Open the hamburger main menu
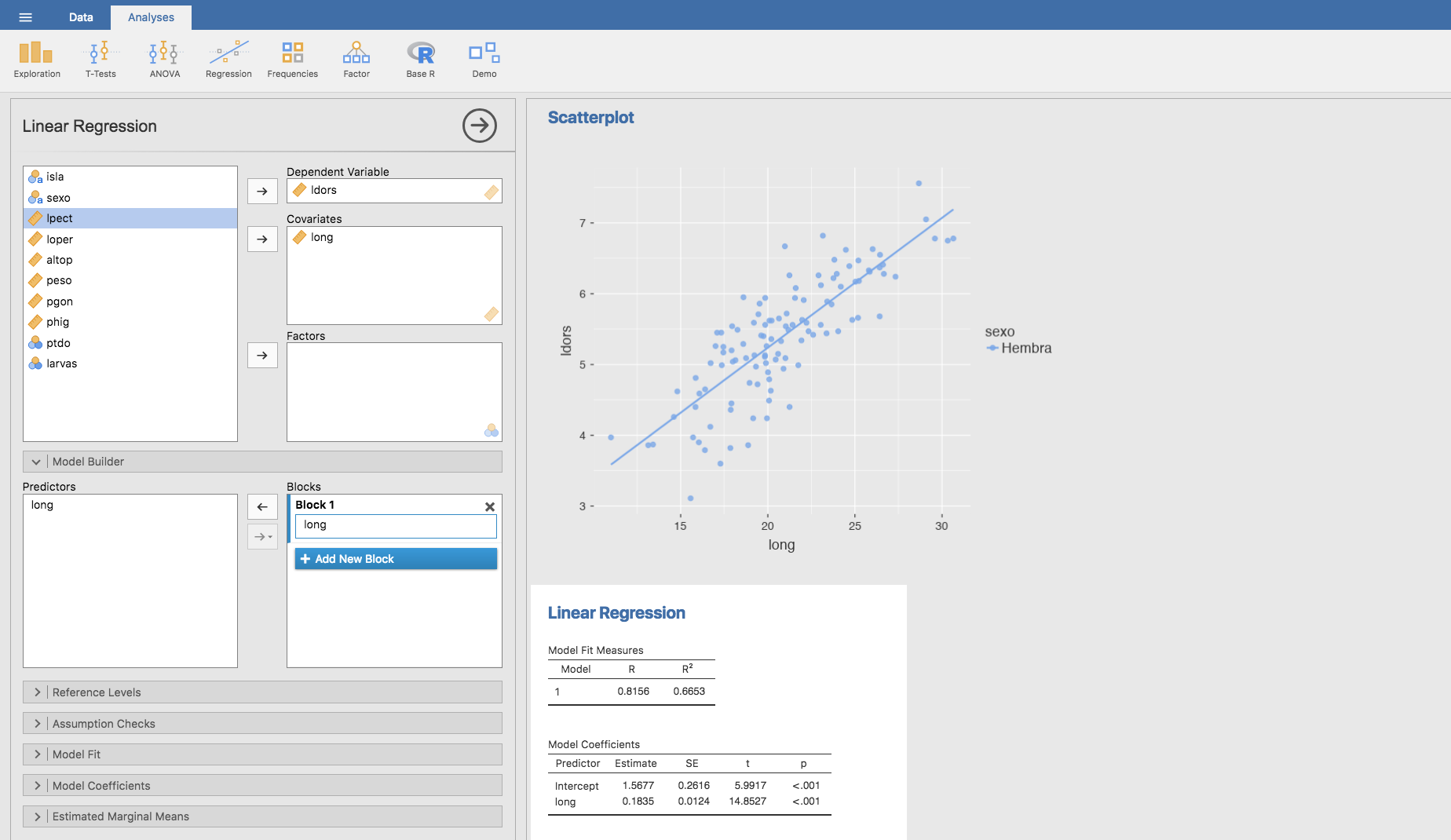Viewport: 1451px width, 840px height. (26, 17)
